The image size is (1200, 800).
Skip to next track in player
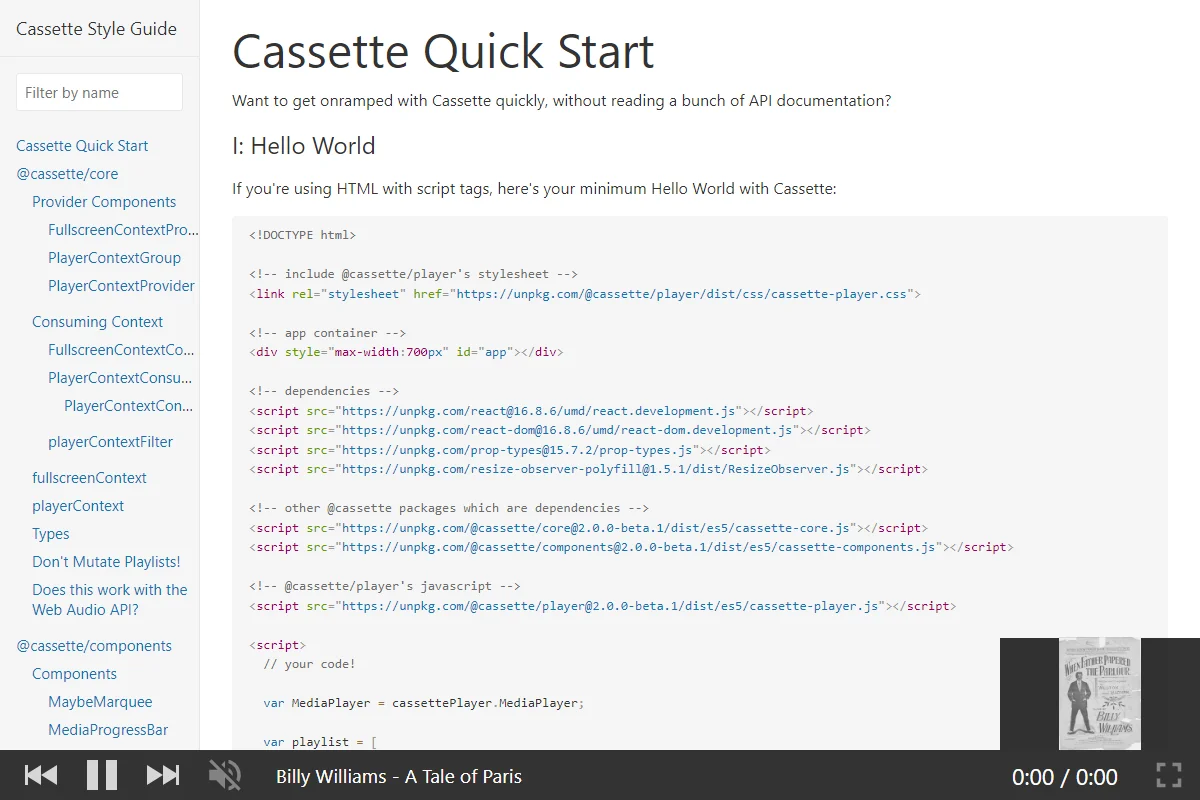pyautogui.click(x=163, y=775)
